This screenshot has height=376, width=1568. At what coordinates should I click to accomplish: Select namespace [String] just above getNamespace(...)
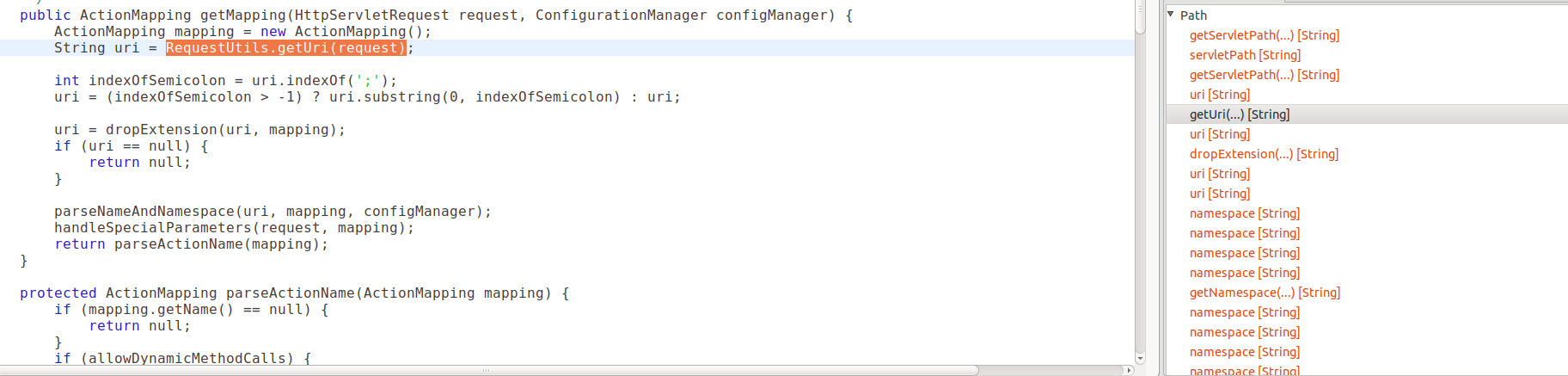point(1244,273)
